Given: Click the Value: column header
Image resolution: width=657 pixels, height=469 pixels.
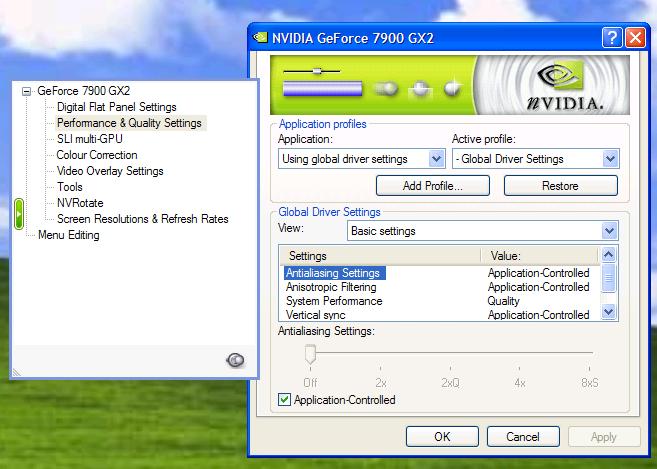Looking at the screenshot, I should point(539,256).
